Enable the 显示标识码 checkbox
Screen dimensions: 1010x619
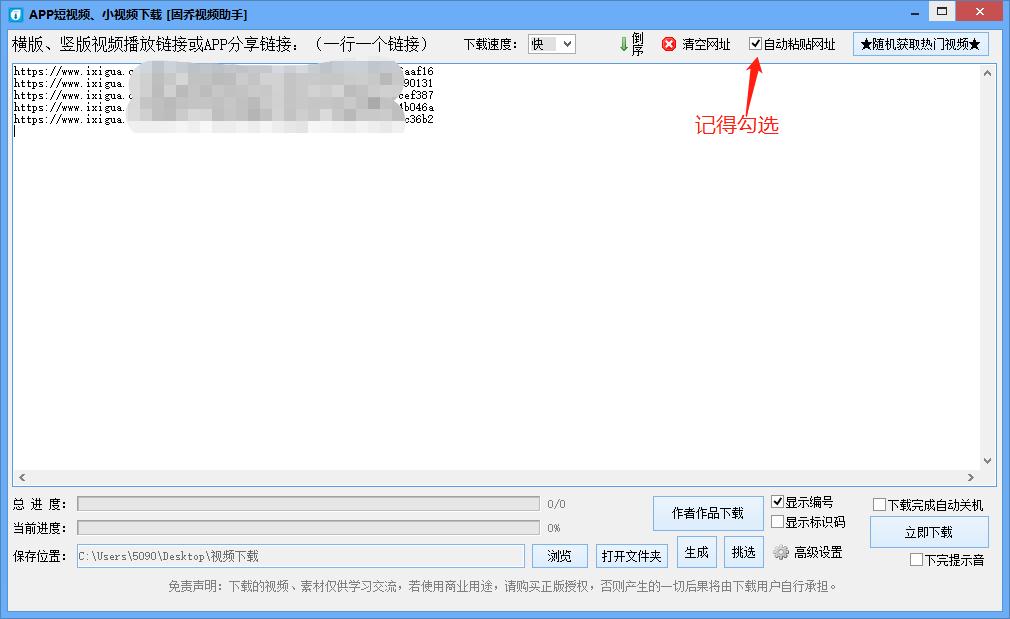(777, 521)
